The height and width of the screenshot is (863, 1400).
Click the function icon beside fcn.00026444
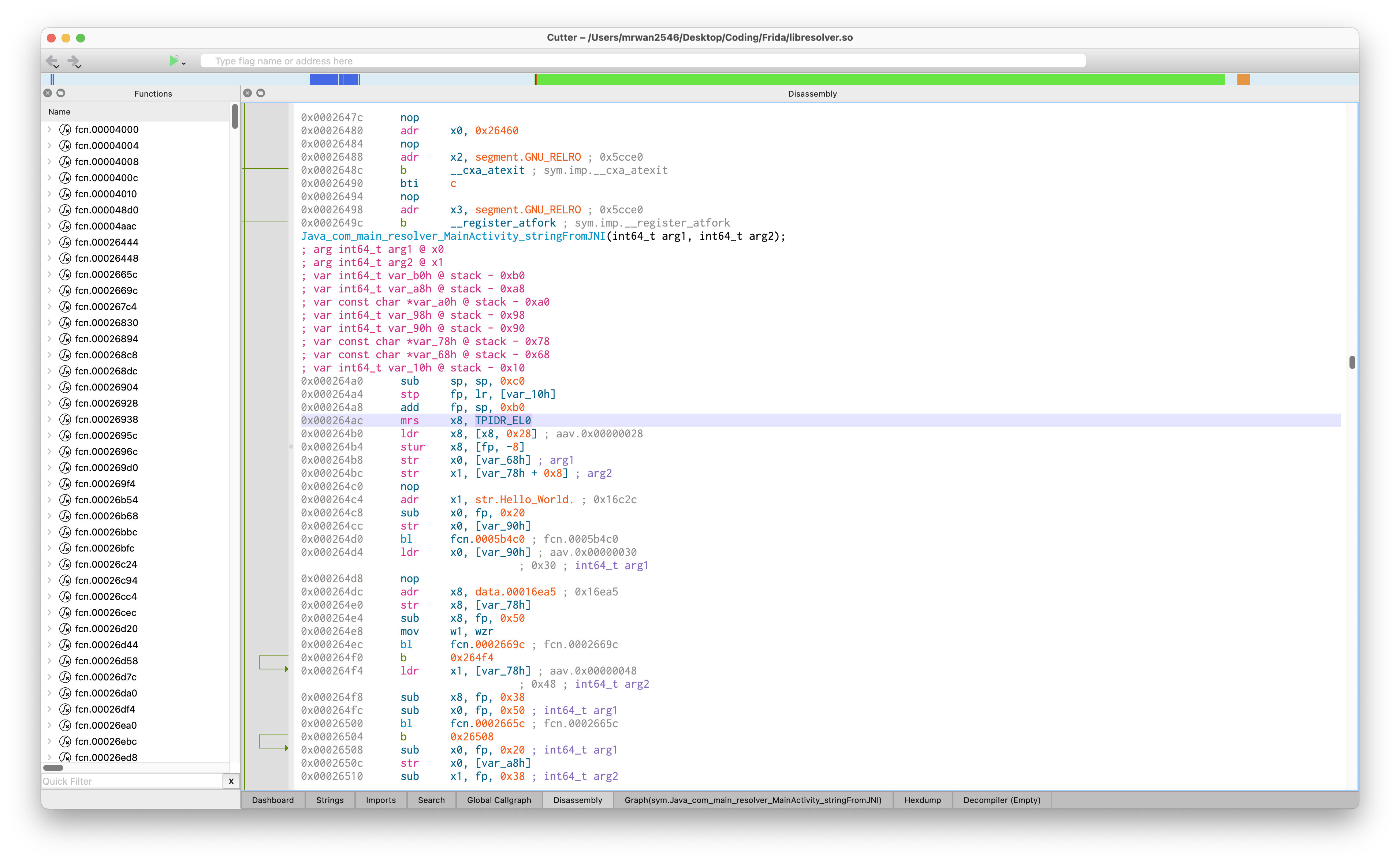tap(65, 242)
